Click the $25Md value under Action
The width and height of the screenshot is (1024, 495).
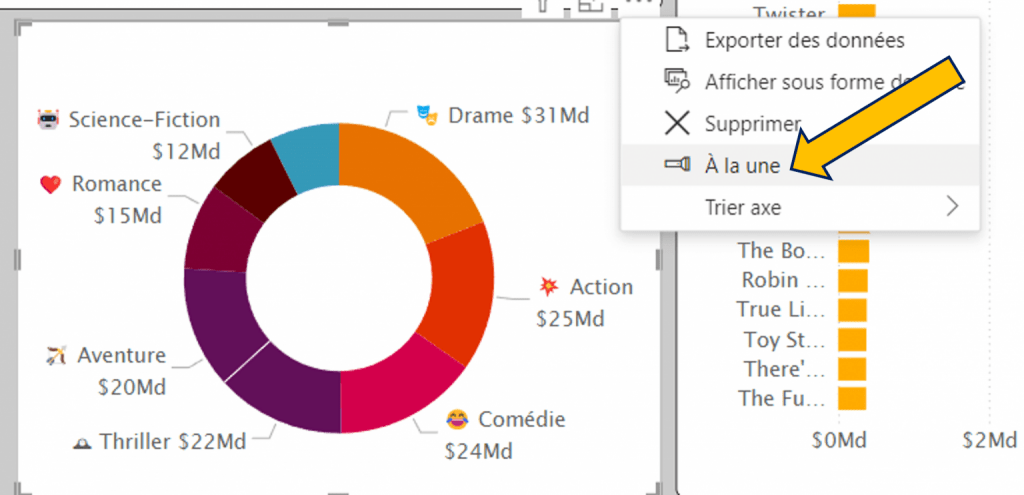[x=570, y=319]
